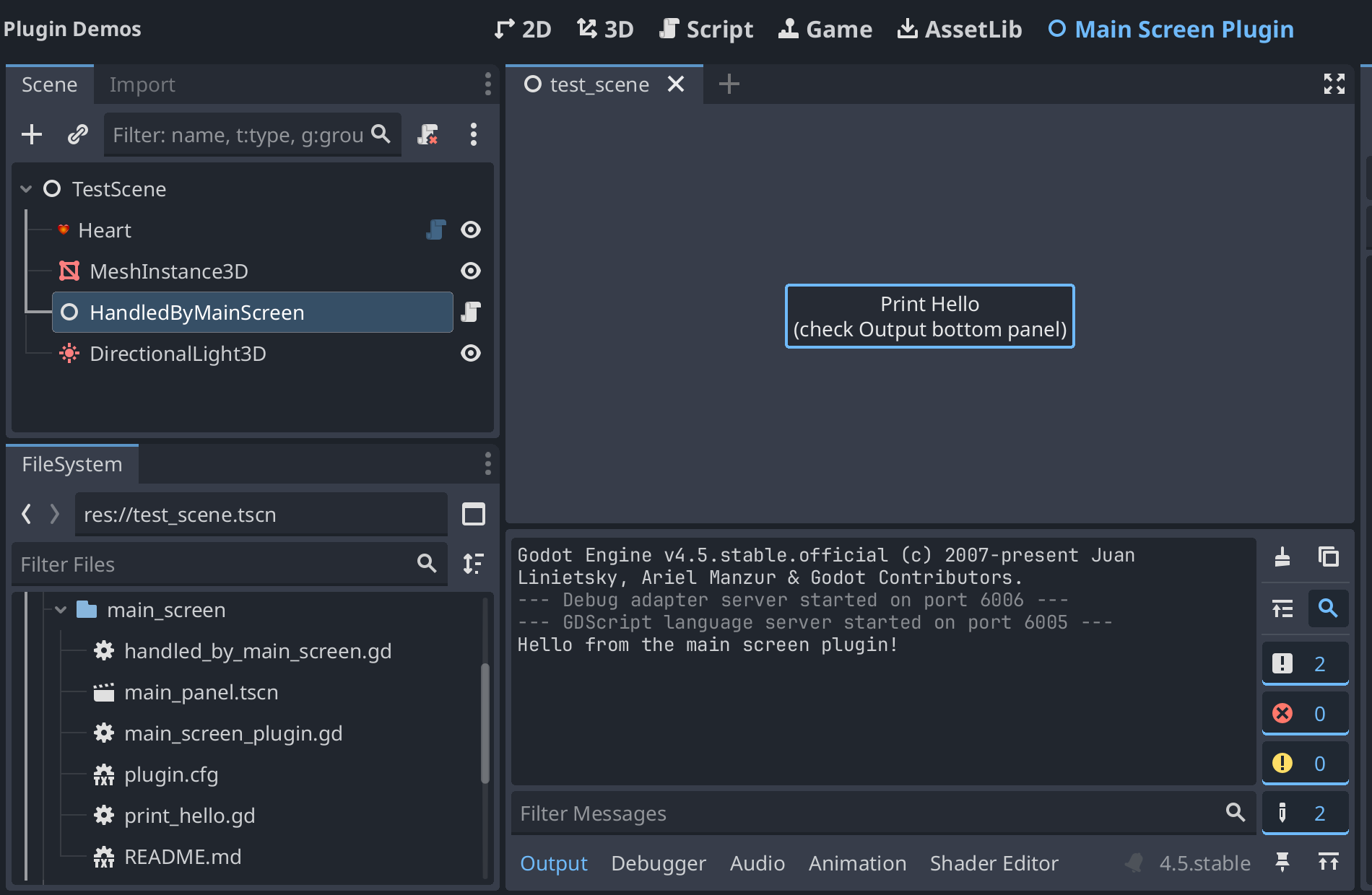
Task: Pin the Output bottom panel
Action: tap(1283, 863)
